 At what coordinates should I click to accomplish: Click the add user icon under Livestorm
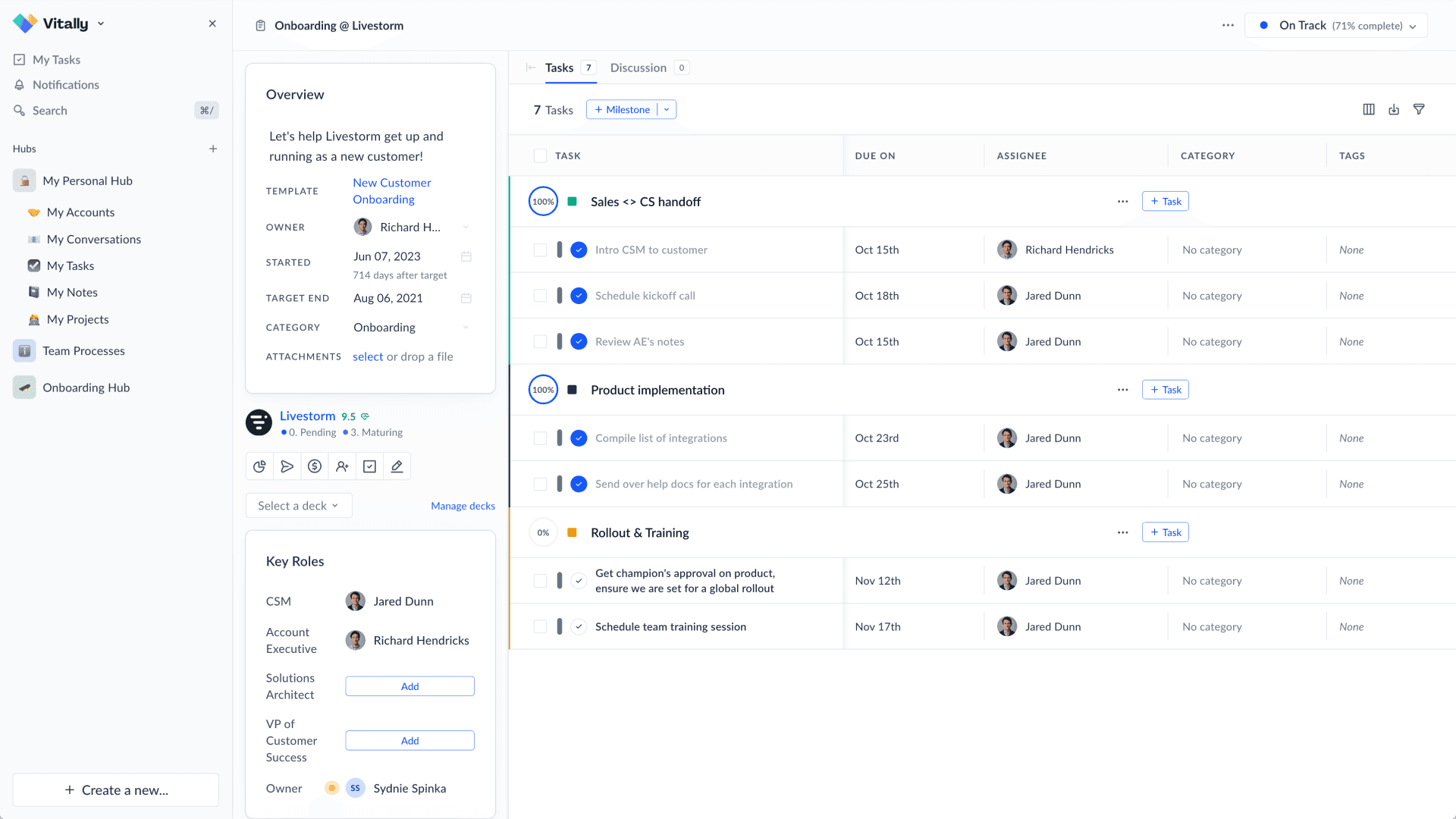point(342,466)
